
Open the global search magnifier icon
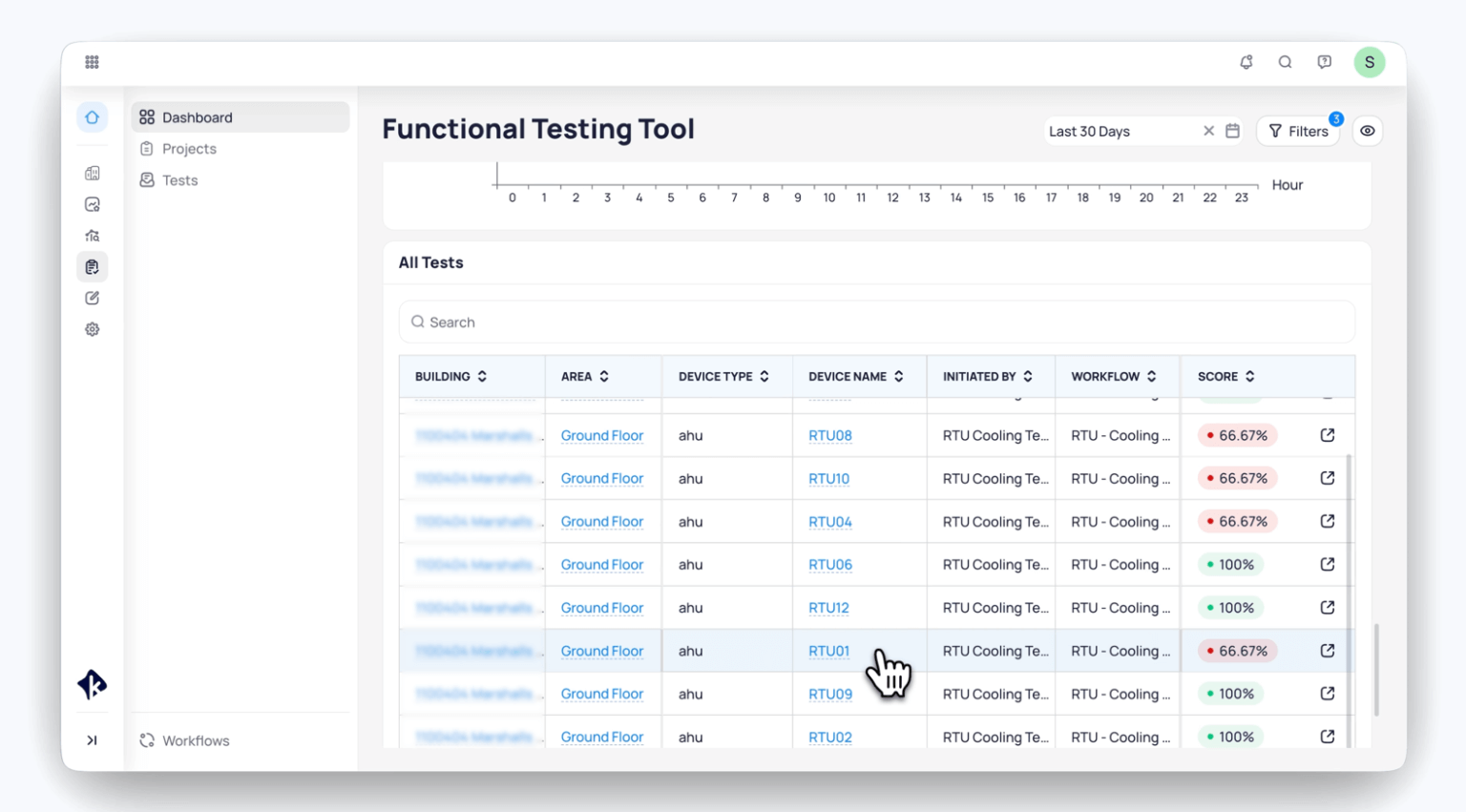[1285, 62]
